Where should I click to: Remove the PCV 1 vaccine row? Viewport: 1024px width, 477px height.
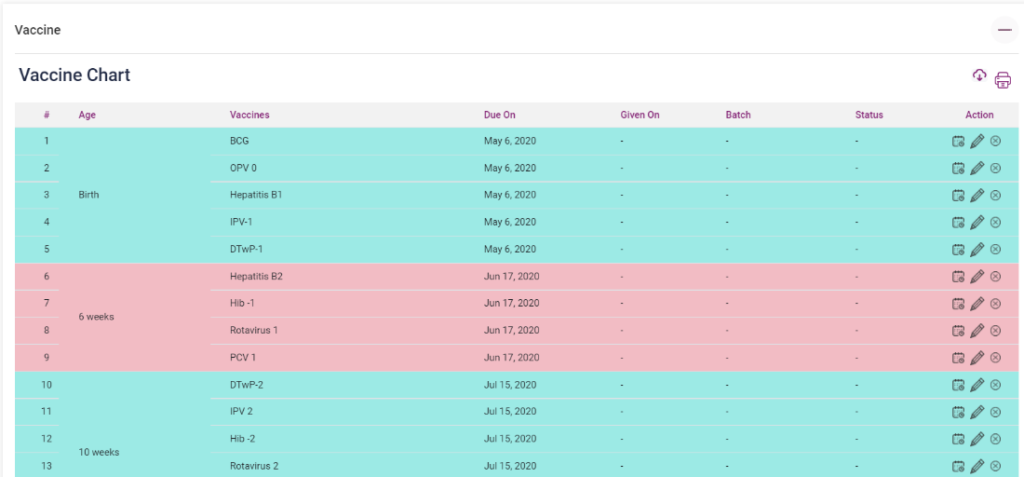coord(995,357)
